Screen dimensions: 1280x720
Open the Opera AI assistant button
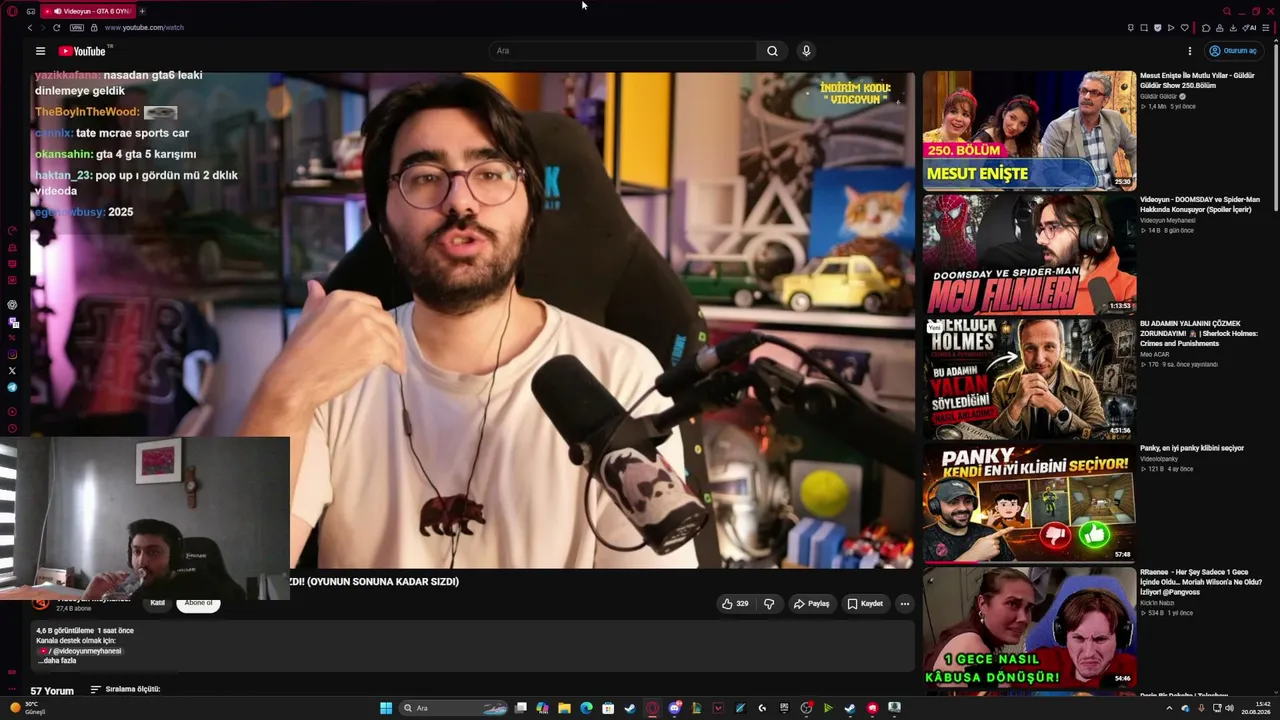pyautogui.click(x=1250, y=28)
